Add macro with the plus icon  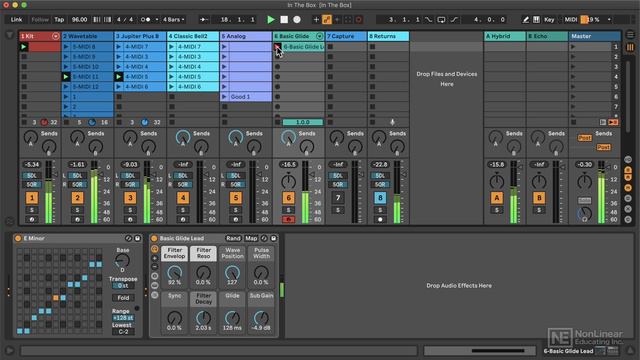155,258
